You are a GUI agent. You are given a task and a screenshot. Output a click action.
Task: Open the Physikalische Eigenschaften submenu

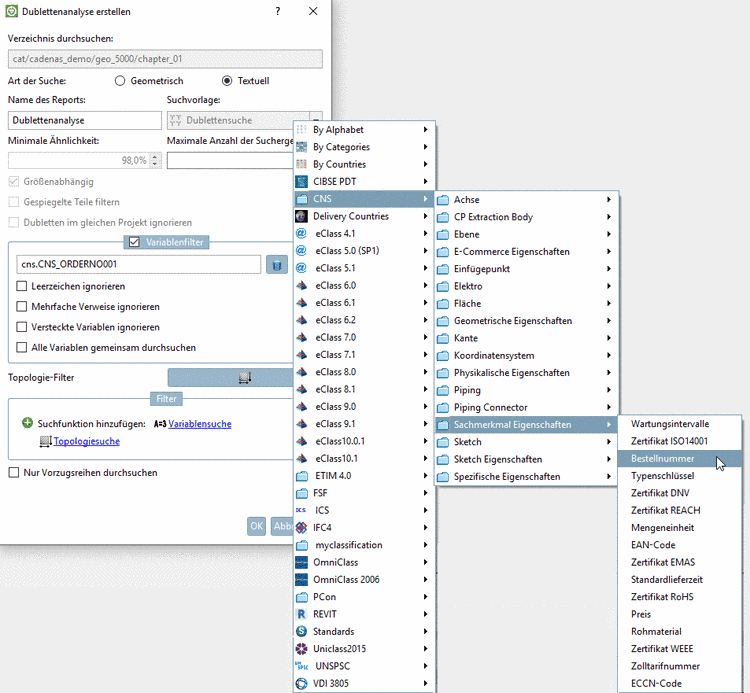[526, 373]
